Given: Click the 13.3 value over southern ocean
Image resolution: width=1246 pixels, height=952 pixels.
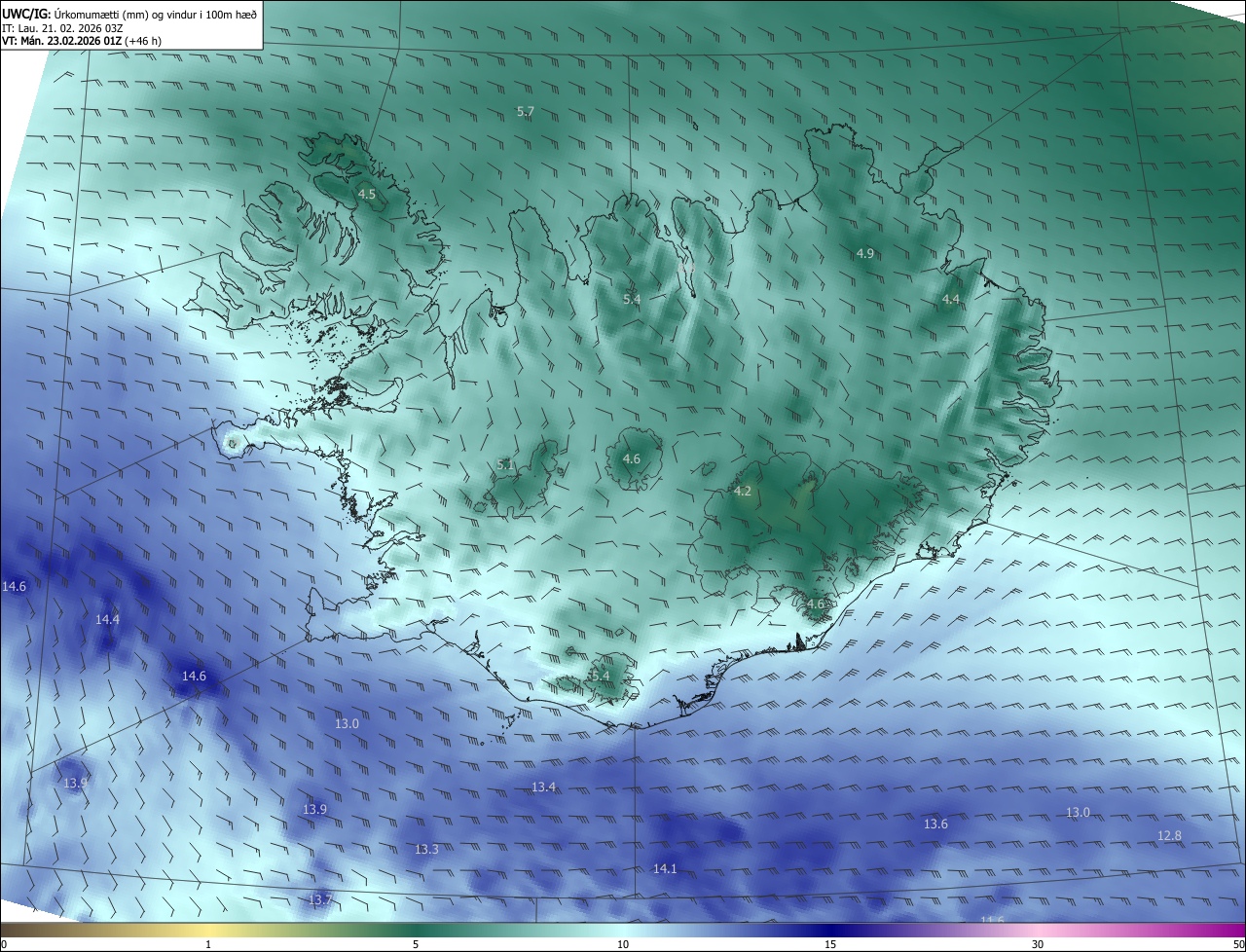Looking at the screenshot, I should [x=426, y=850].
